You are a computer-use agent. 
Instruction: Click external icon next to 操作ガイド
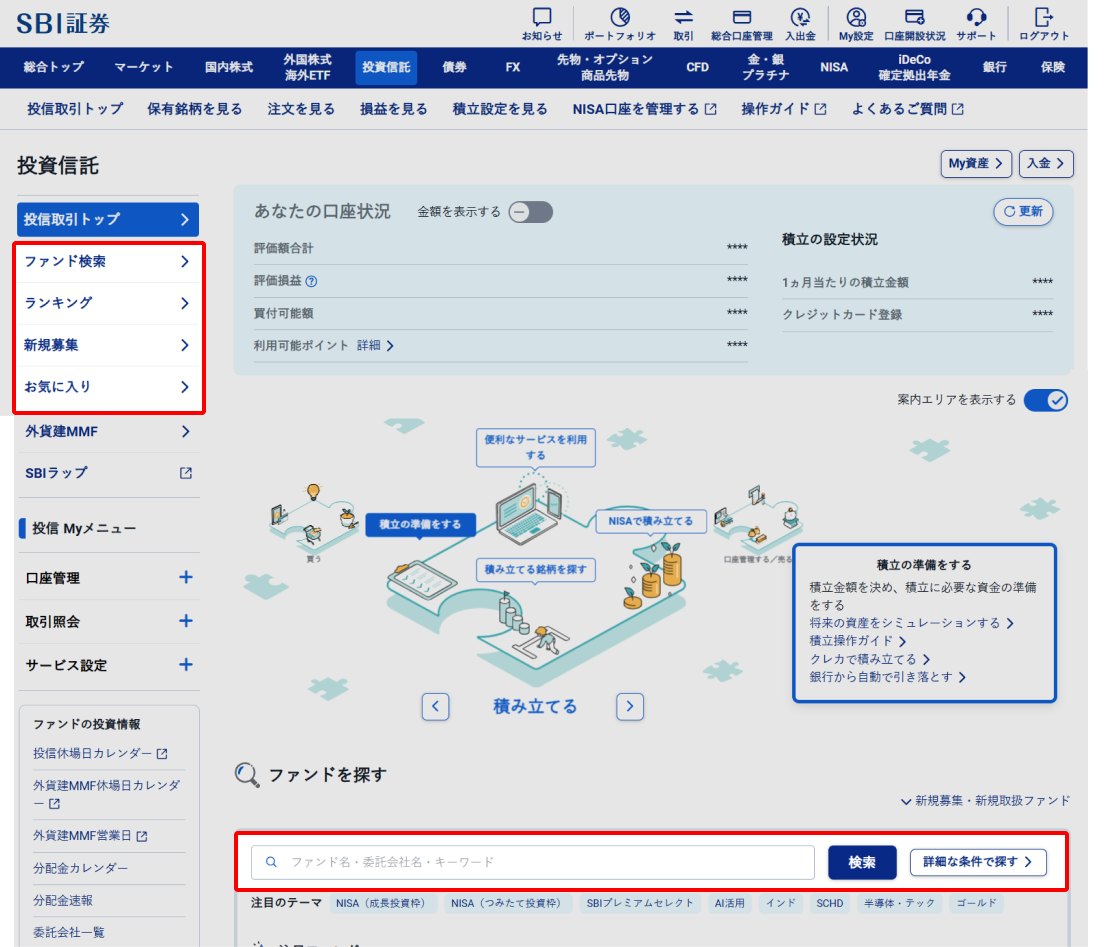pos(821,109)
